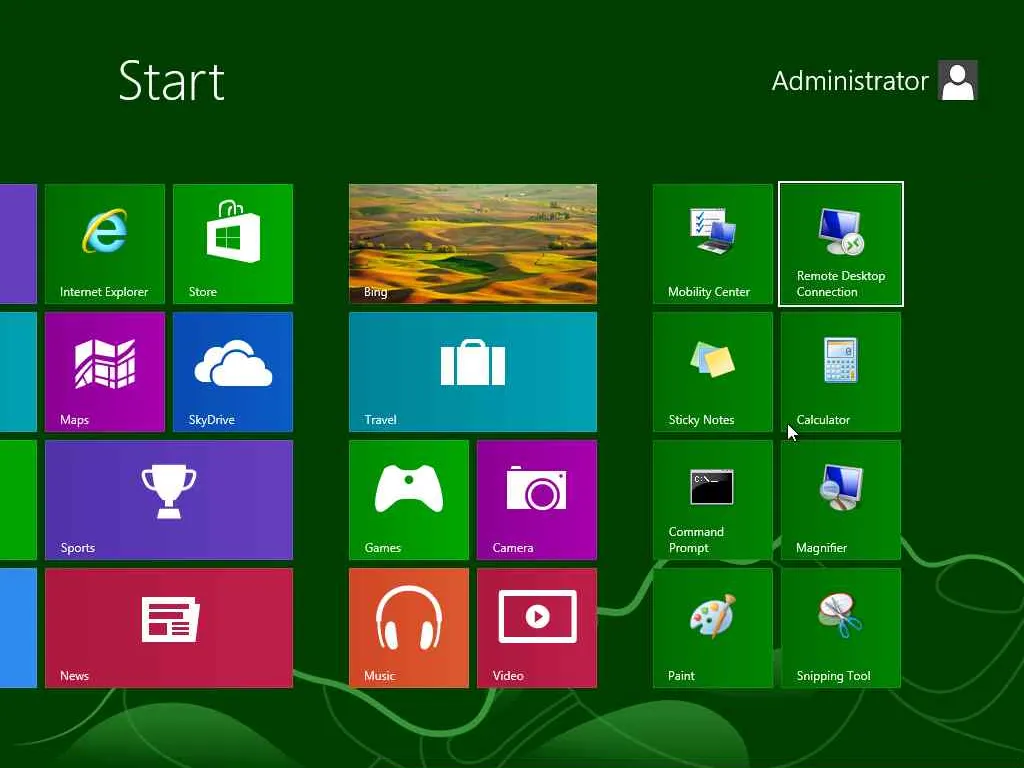The image size is (1024, 768).
Task: Open the Command Prompt tile
Action: [712, 500]
